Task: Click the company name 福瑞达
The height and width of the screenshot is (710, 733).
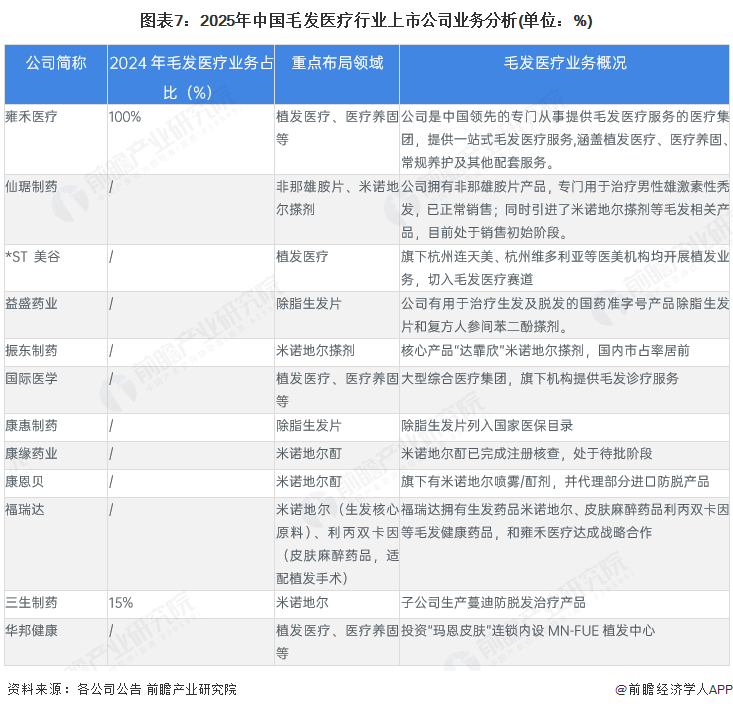Action: coord(25,509)
